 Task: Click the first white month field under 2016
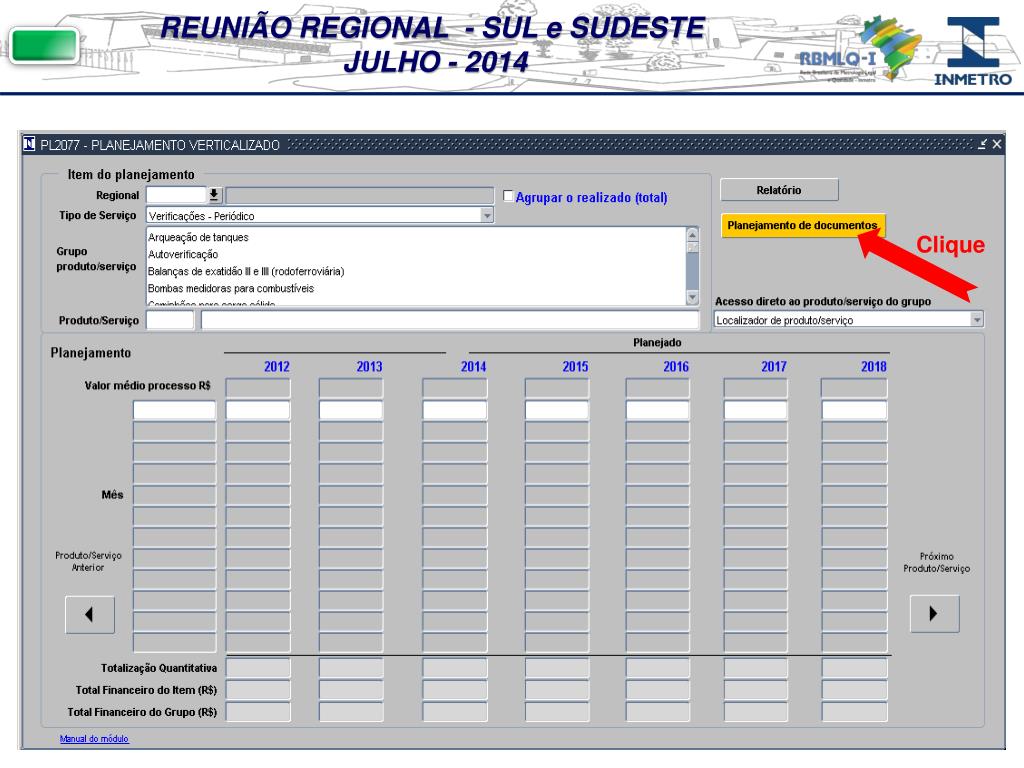click(x=658, y=410)
